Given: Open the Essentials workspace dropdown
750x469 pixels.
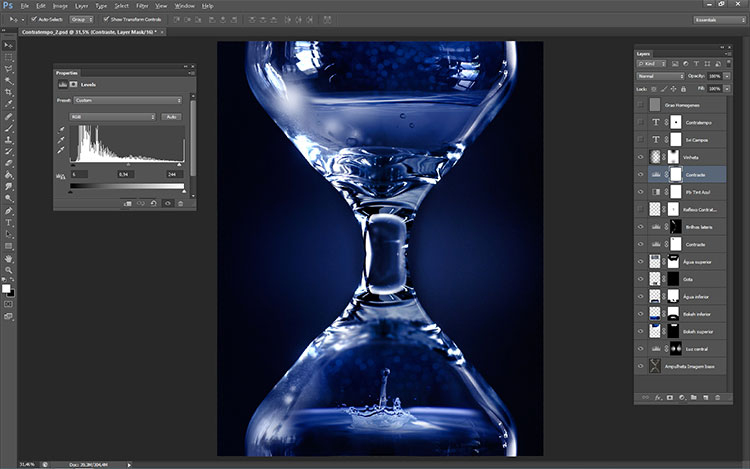Looking at the screenshot, I should (719, 20).
